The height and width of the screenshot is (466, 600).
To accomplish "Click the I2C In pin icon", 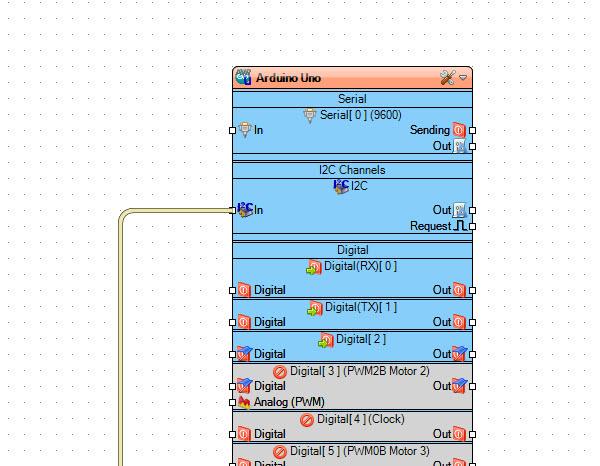I will tap(245, 210).
